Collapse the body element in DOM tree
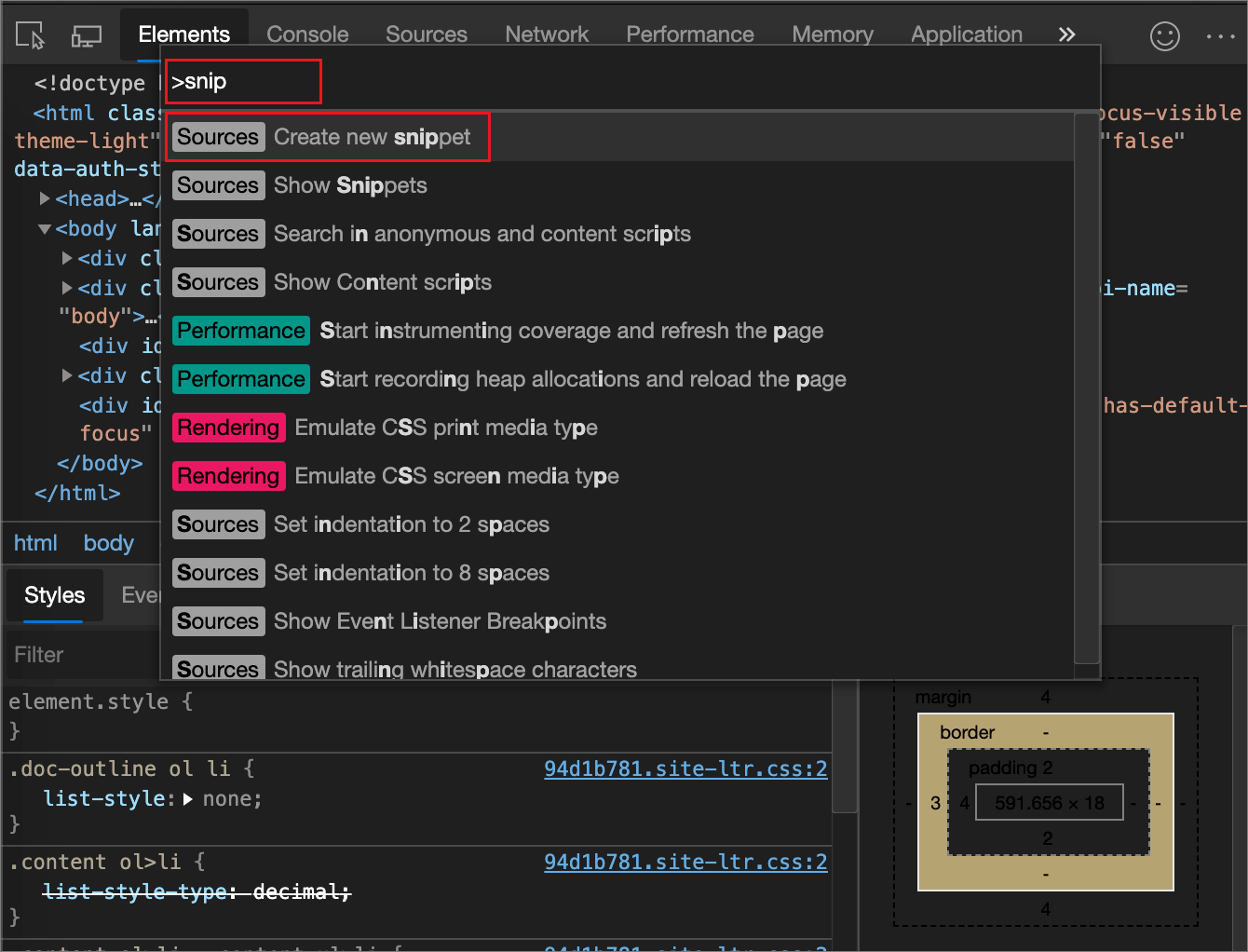This screenshot has height=952, width=1248. click(x=44, y=228)
